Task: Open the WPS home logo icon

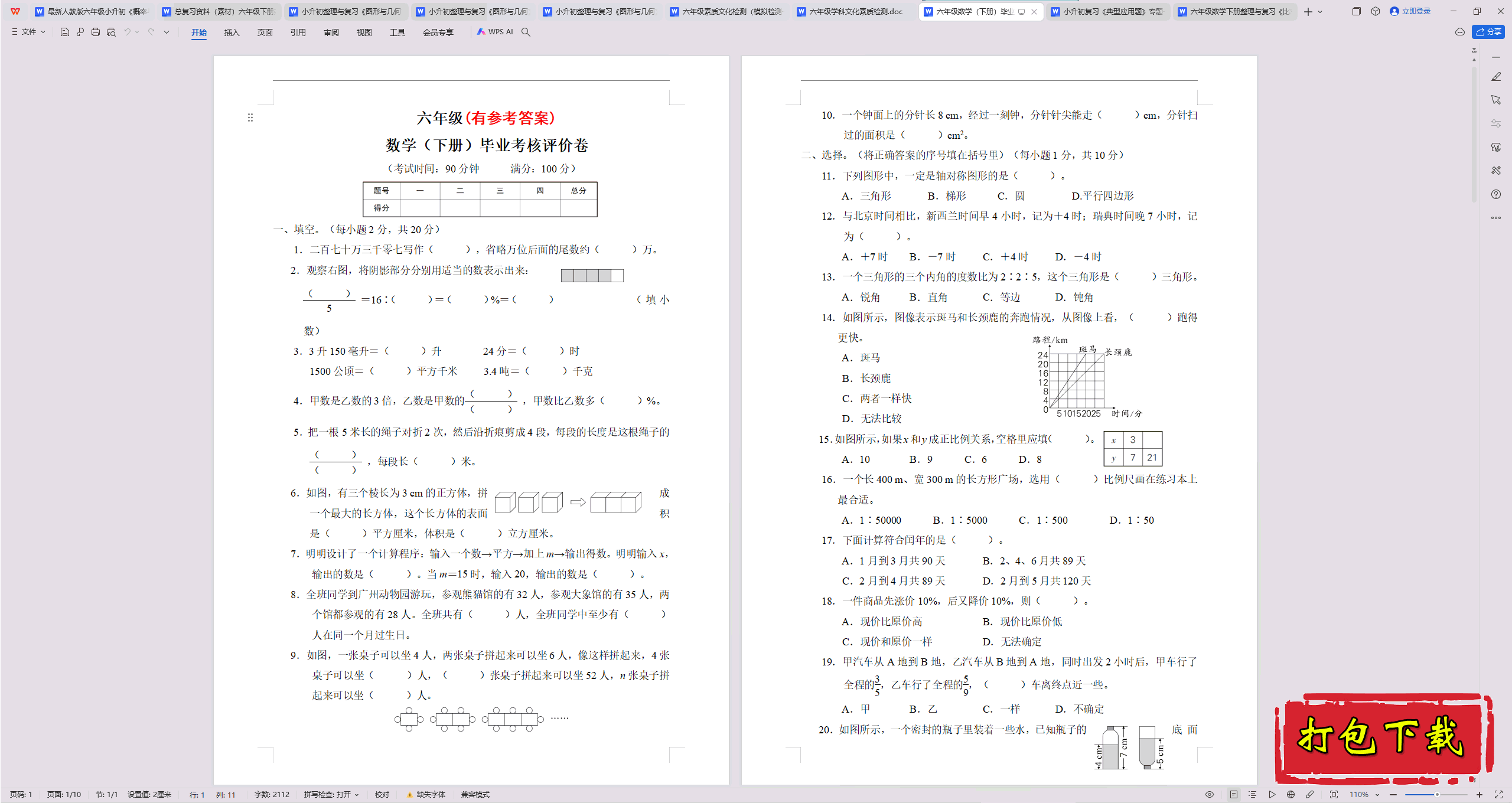Action: point(15,11)
